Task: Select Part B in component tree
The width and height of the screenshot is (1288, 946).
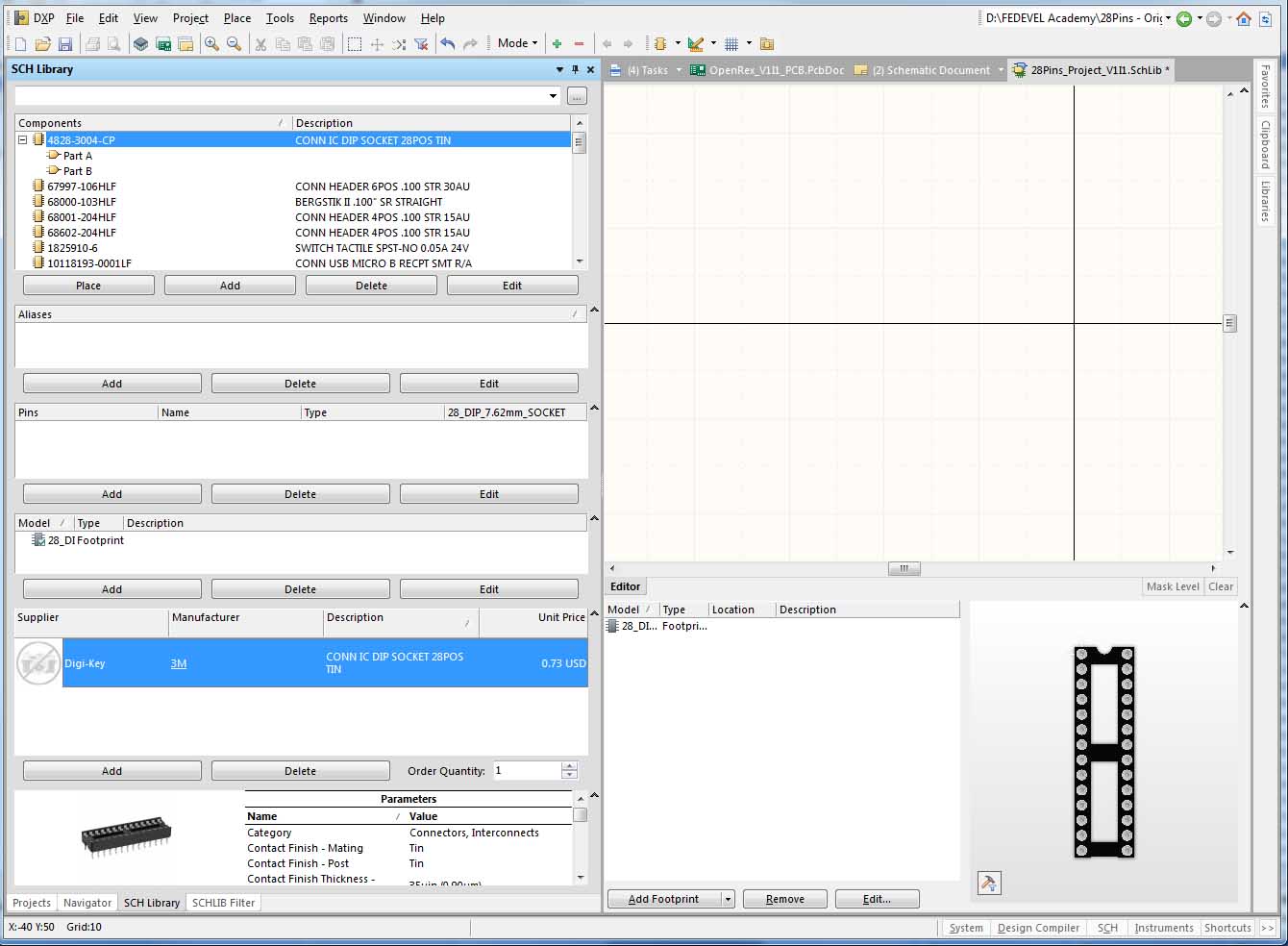Action: pyautogui.click(x=78, y=171)
